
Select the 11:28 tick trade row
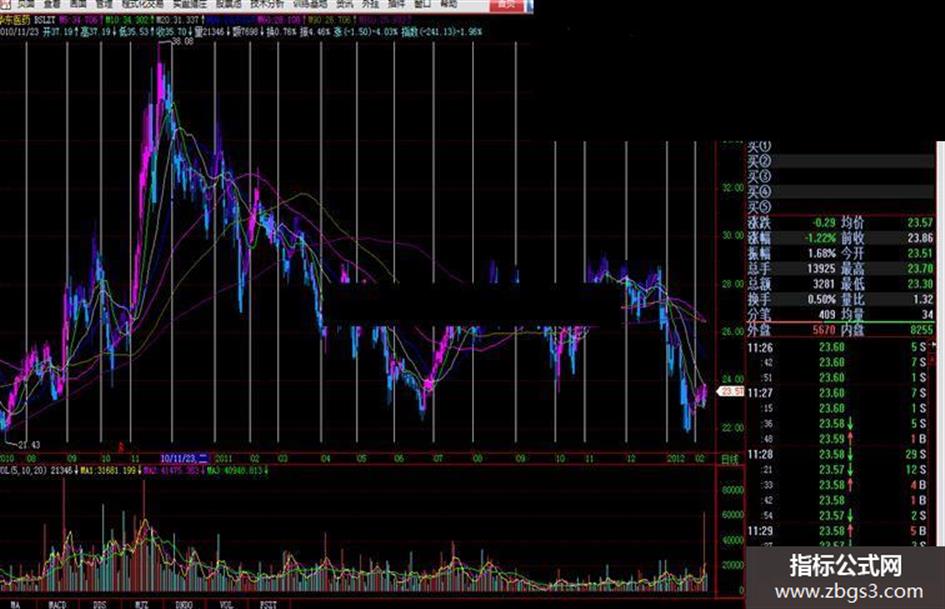[837, 455]
